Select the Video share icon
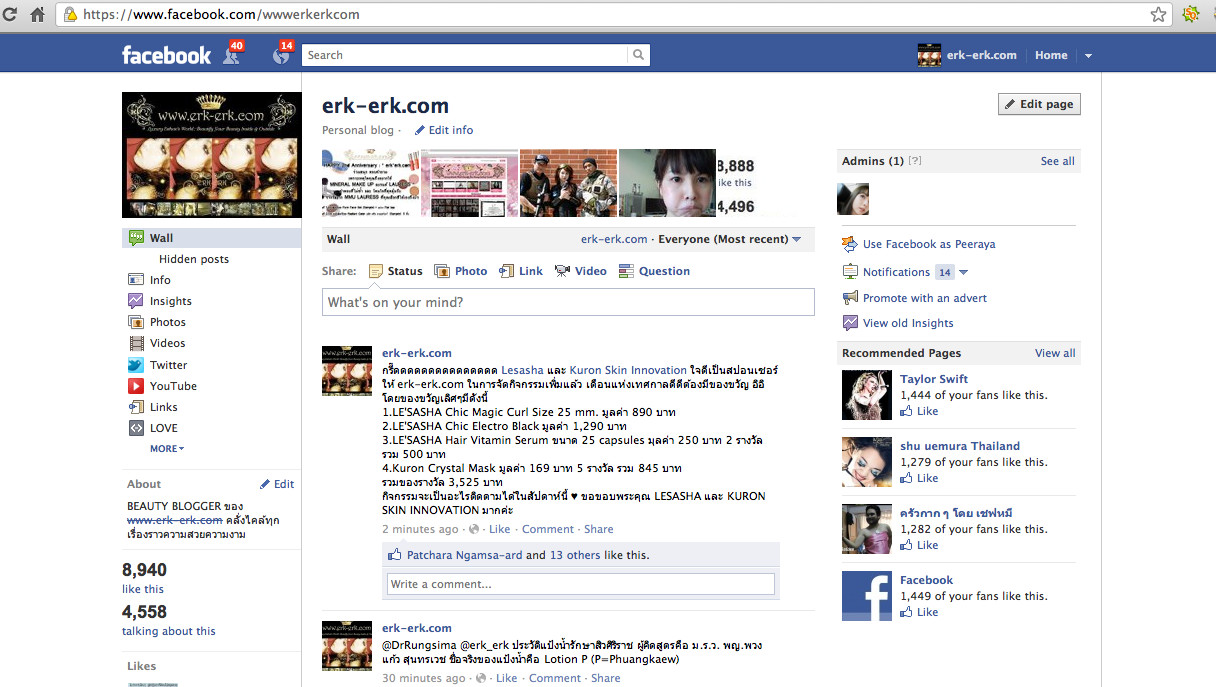The image size is (1216, 687). (x=563, y=271)
